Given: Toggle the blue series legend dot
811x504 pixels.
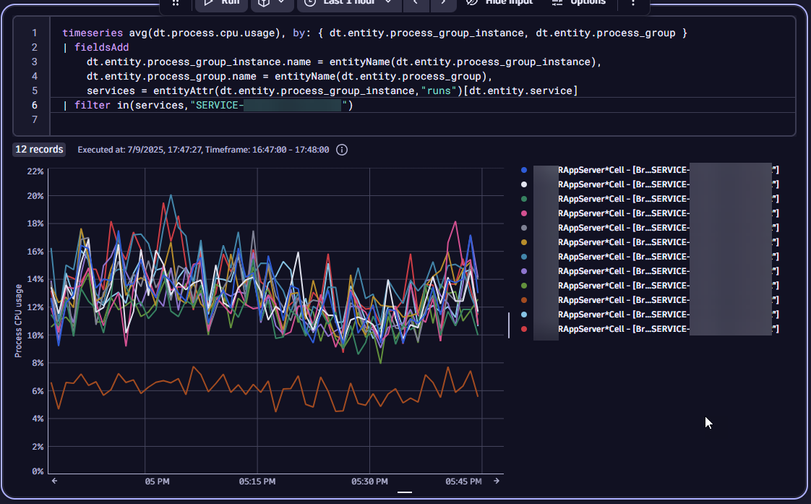Looking at the screenshot, I should click(x=525, y=170).
